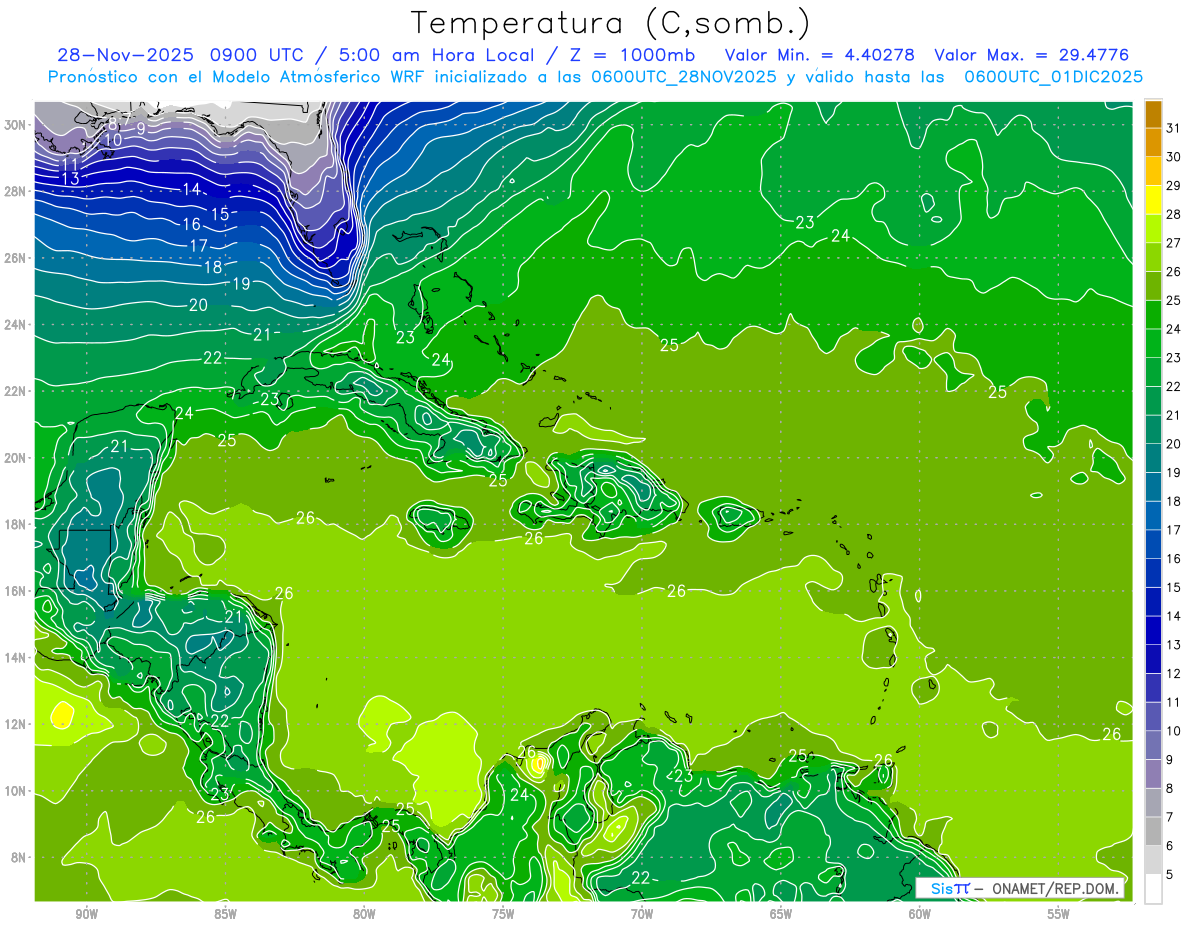The image size is (1200, 927).
Task: Click the "ONAMET/REP.DOM." credit label
Action: (x=1054, y=888)
